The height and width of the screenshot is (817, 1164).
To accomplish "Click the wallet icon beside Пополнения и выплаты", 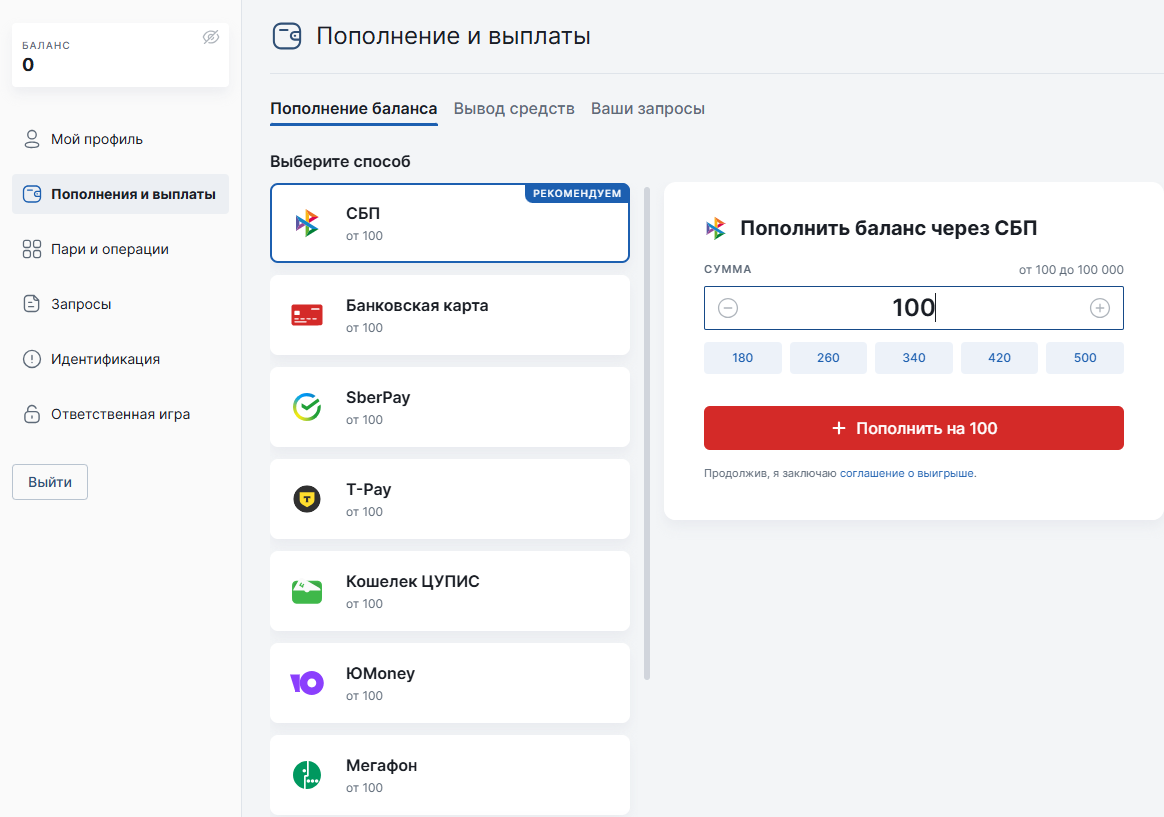I will (x=32, y=194).
